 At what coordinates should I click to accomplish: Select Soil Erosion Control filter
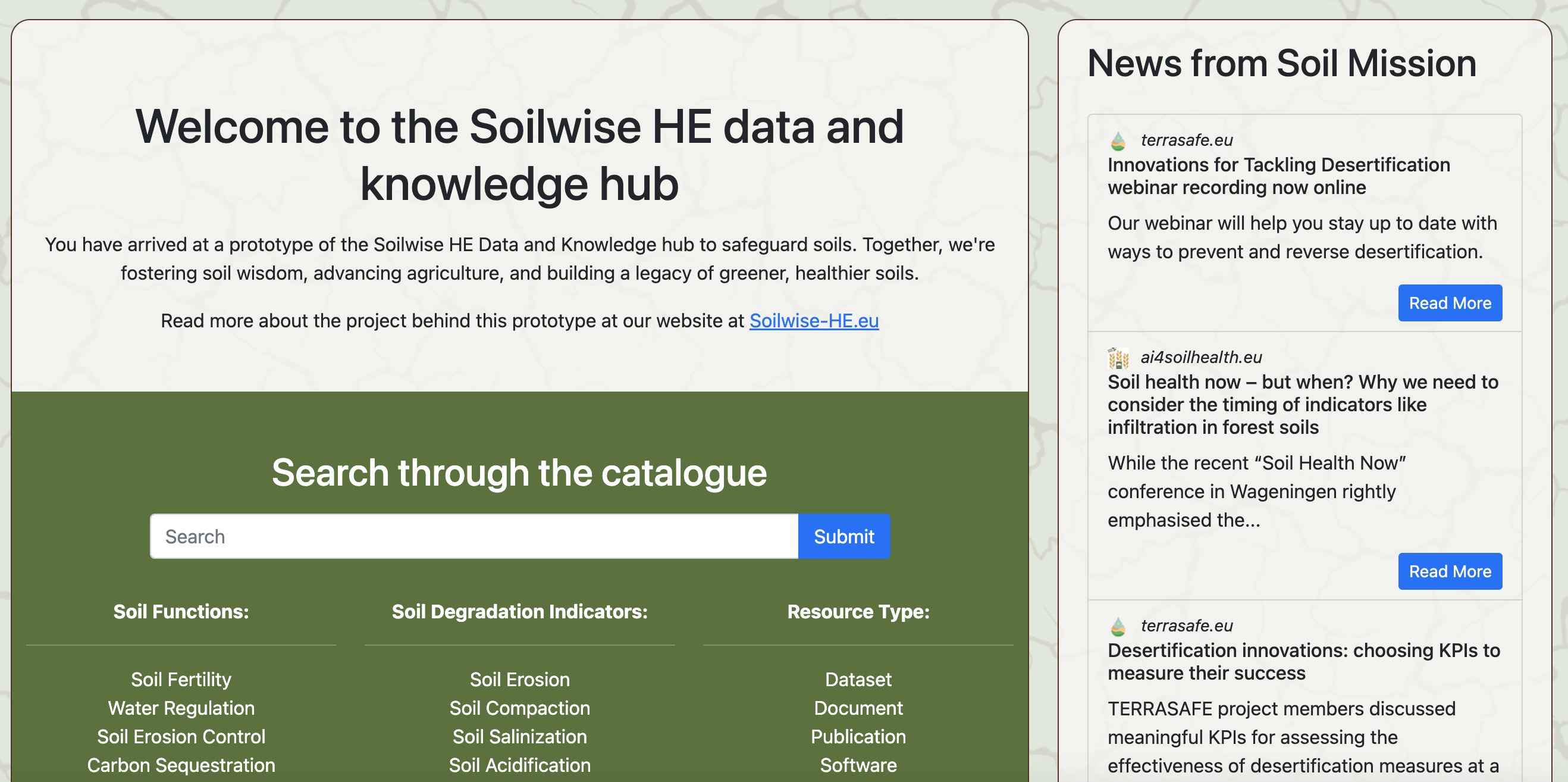181,736
